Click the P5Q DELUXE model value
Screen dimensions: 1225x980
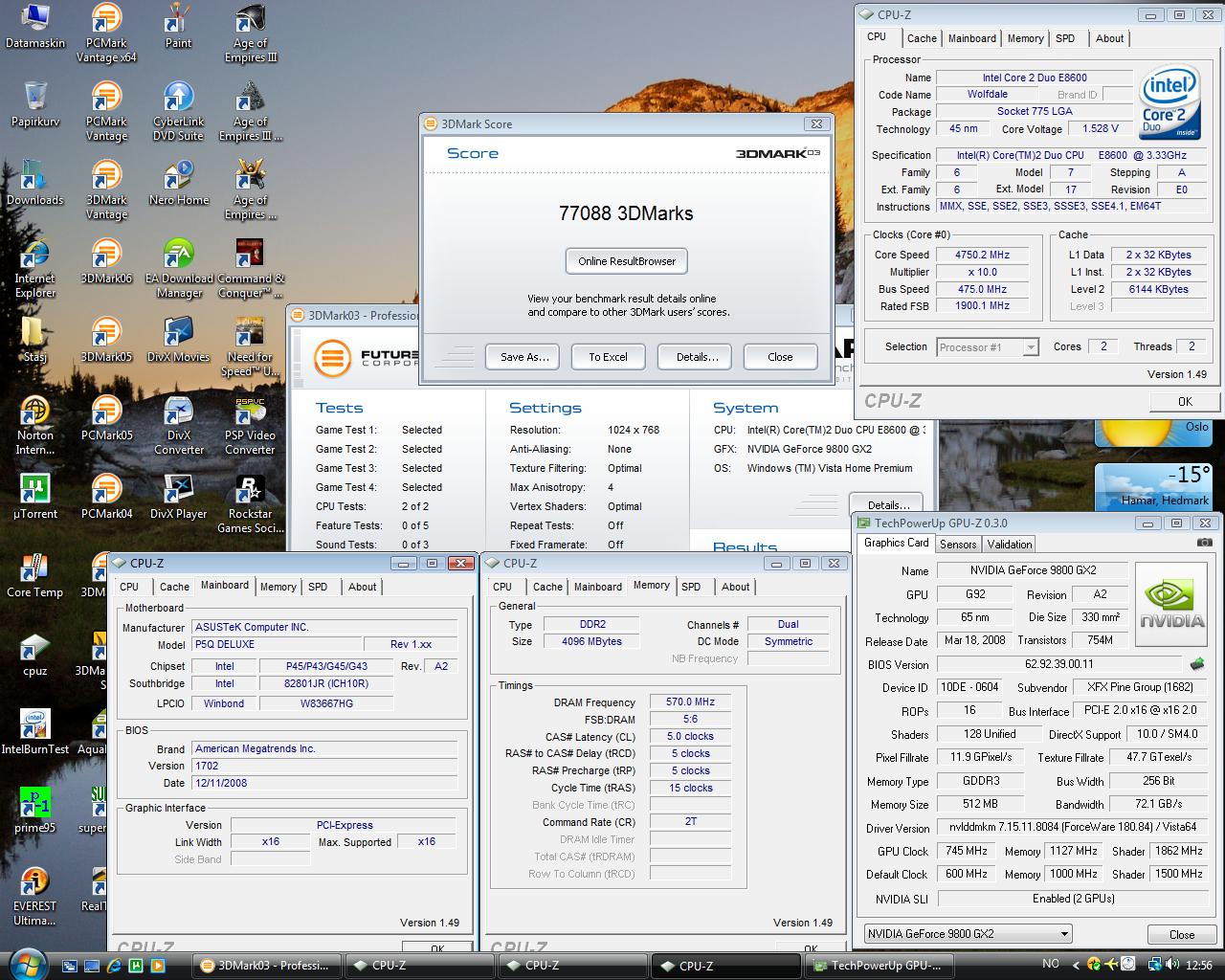pos(279,644)
